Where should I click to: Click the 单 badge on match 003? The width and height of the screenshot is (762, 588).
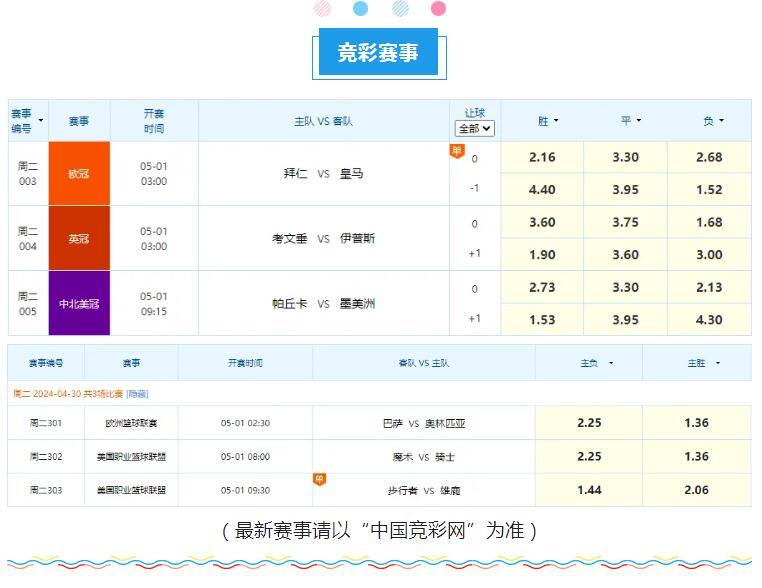tap(457, 152)
